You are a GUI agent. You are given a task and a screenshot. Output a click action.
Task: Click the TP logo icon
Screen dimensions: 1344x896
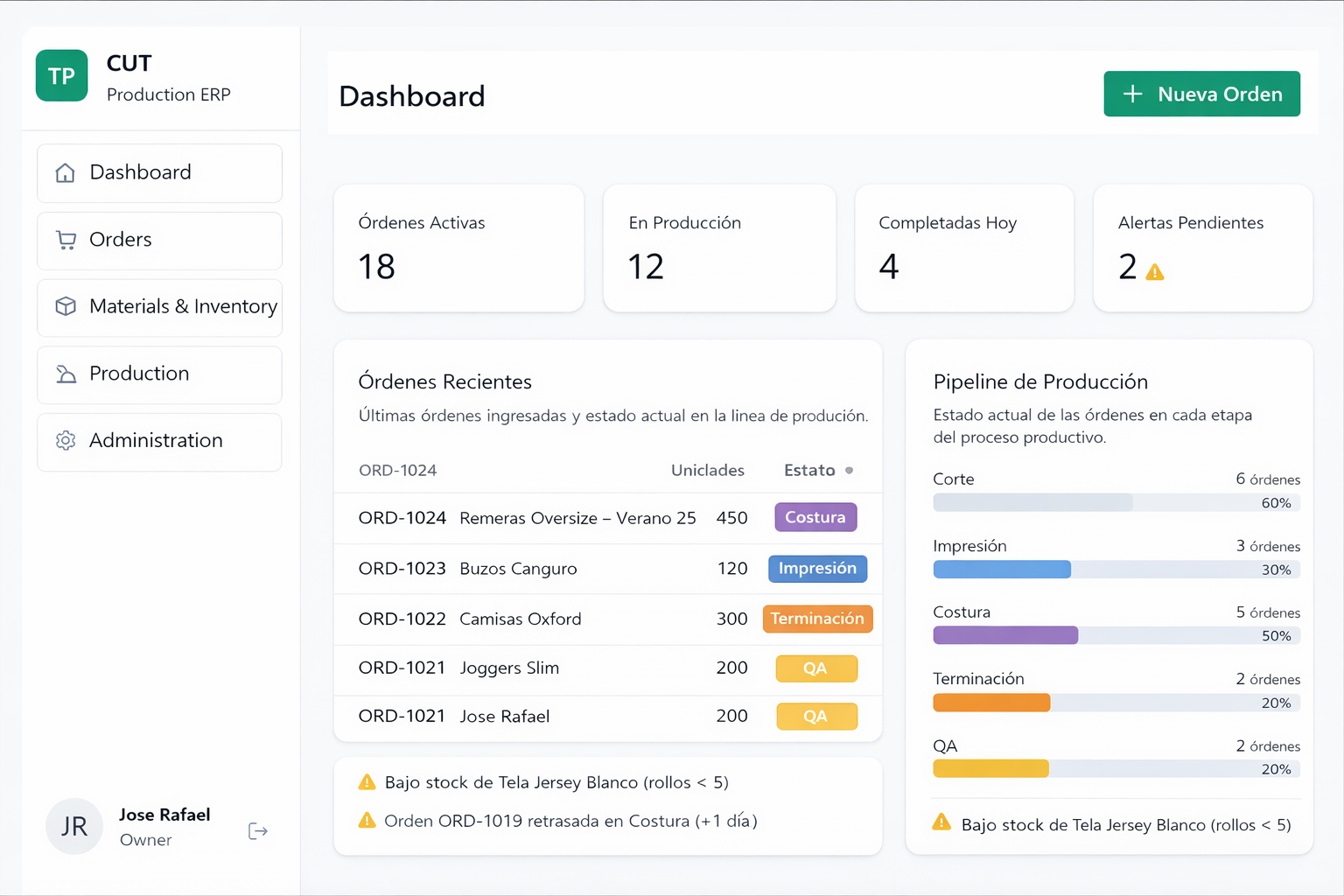61,76
